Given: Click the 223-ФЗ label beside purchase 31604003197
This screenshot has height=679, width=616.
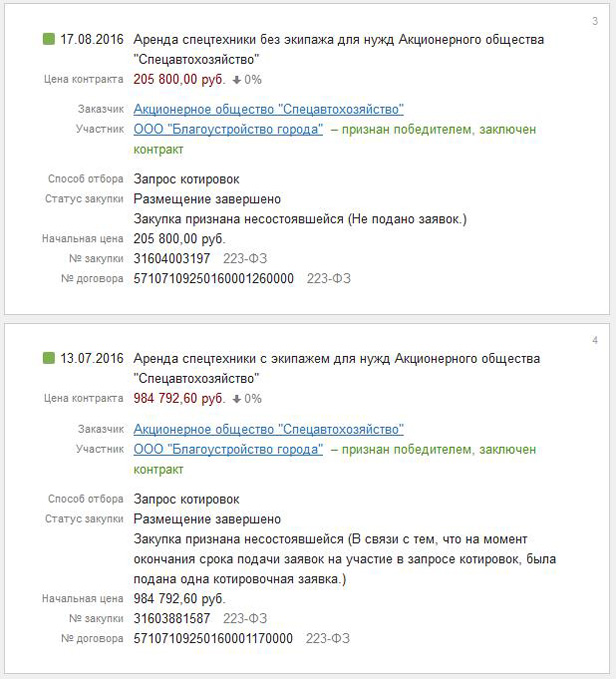Looking at the screenshot, I should 245,258.
